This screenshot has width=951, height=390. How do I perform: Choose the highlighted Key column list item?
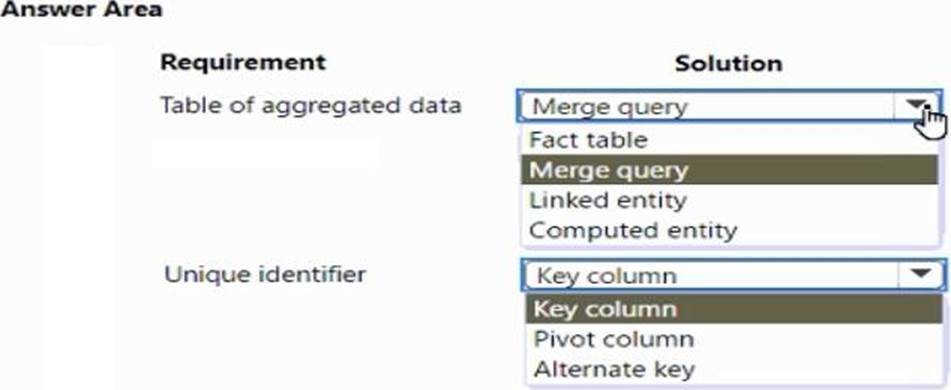pyautogui.click(x=733, y=309)
